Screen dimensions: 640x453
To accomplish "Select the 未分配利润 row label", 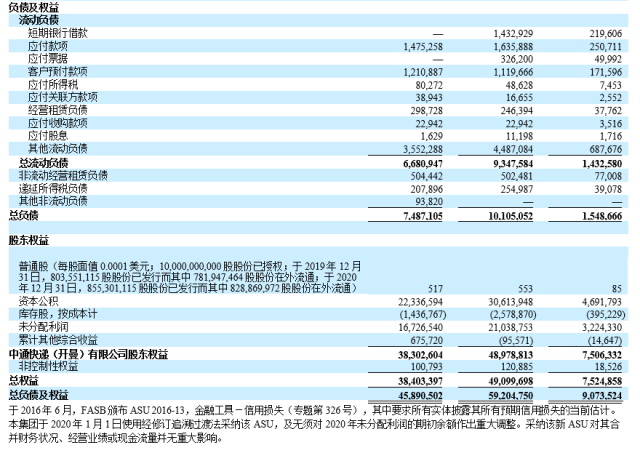I will point(43,327).
